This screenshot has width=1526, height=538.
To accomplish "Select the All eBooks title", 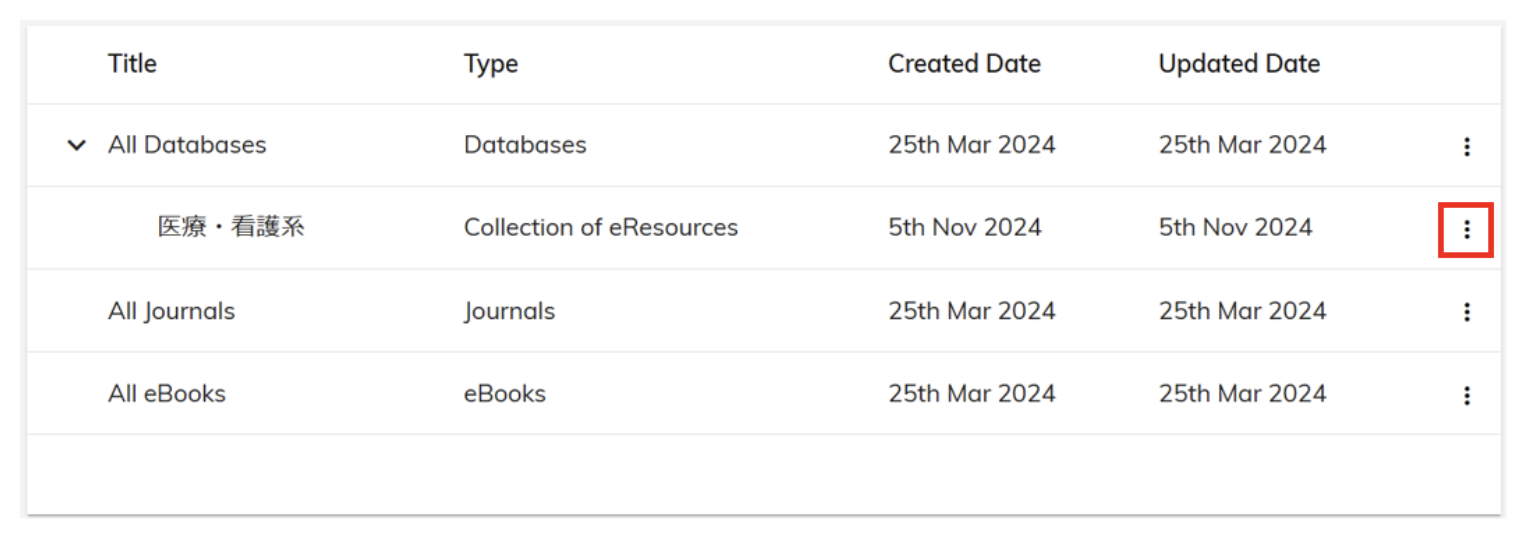I will pyautogui.click(x=167, y=394).
